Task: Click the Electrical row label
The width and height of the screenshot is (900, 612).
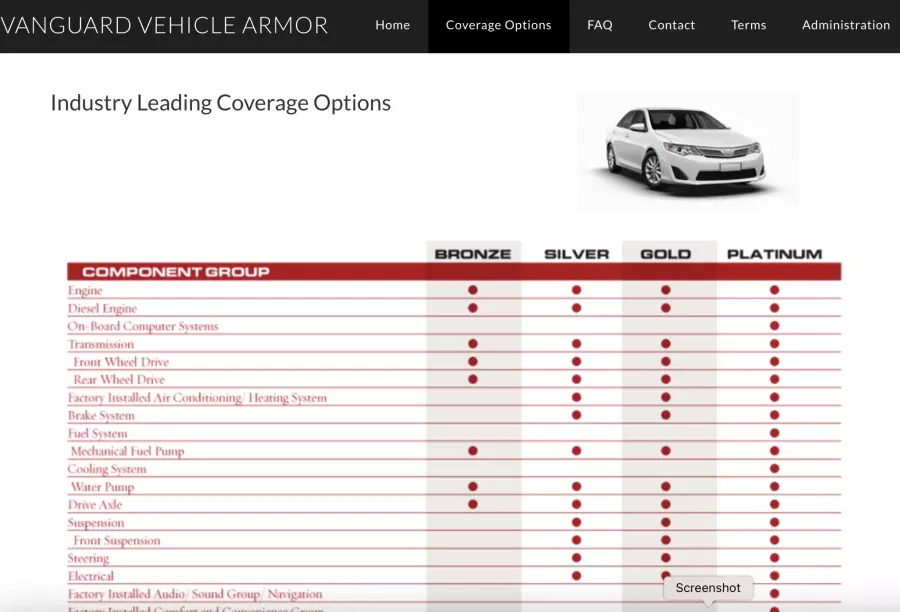Action: [x=91, y=576]
